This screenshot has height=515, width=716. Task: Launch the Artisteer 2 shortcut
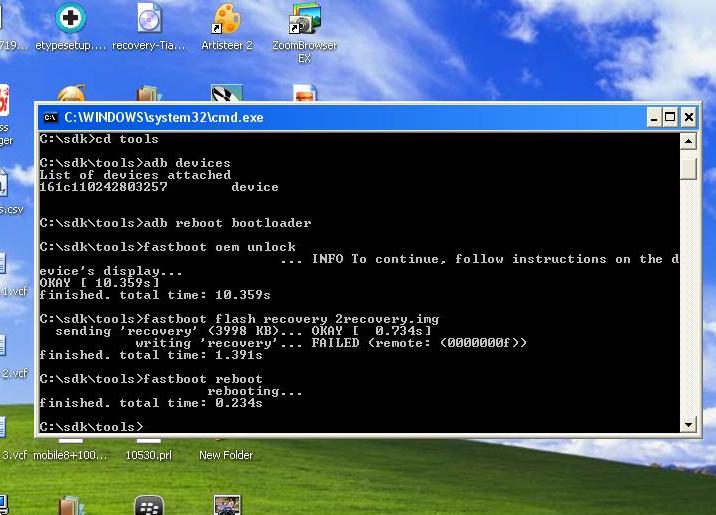tap(227, 19)
